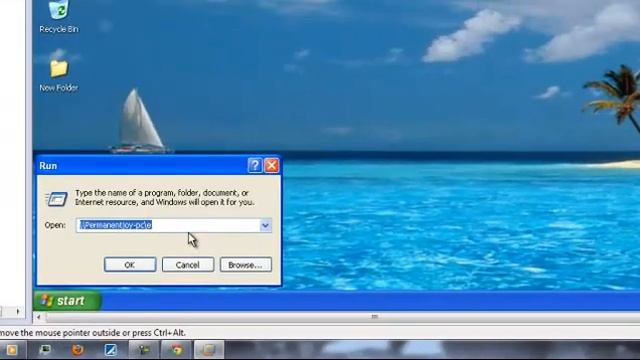Viewport: 640px width, 360px height.
Task: Click the horizontal scrollbar left arrow
Action: (39, 317)
